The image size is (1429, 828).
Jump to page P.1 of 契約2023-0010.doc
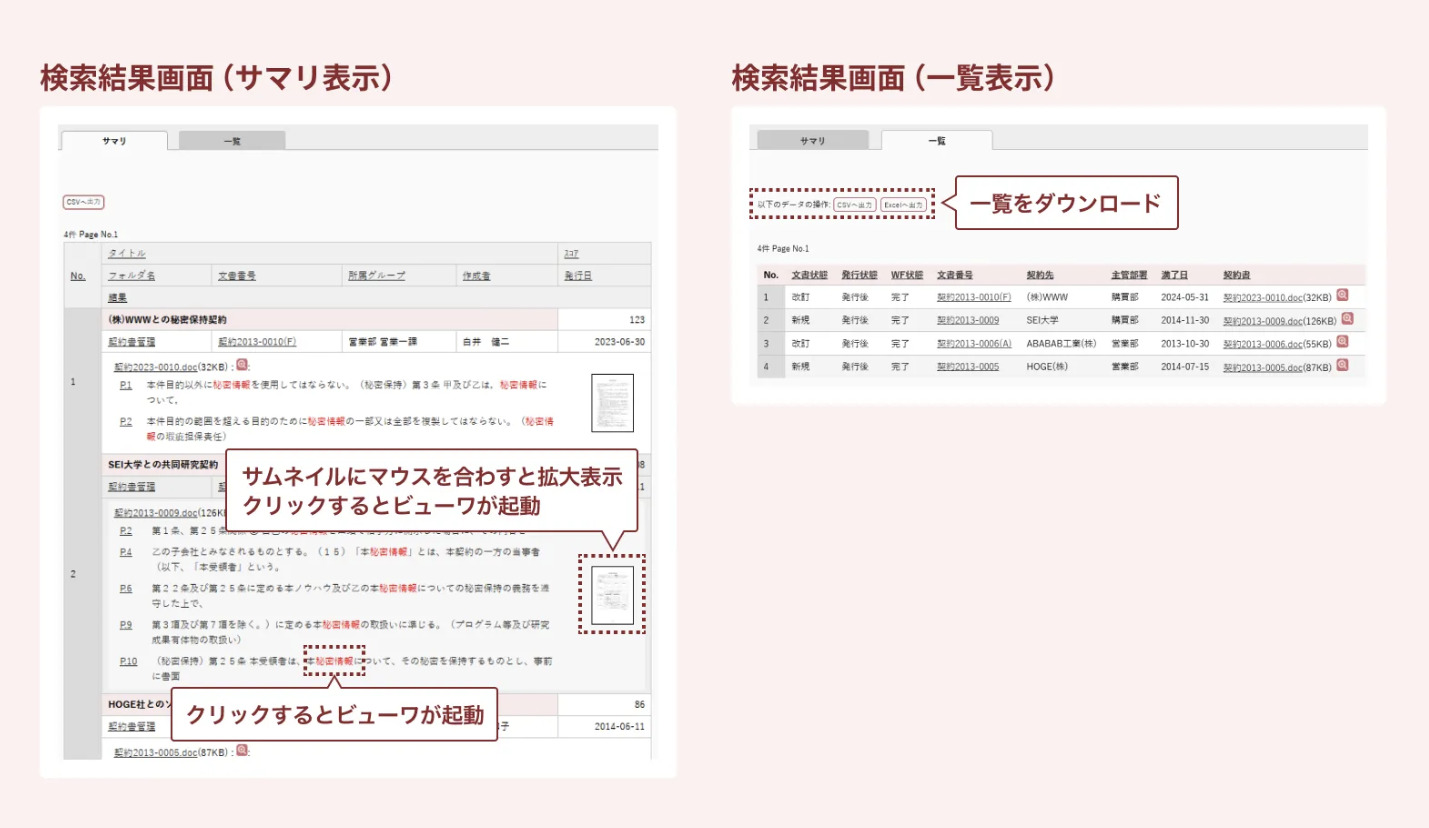pos(126,384)
